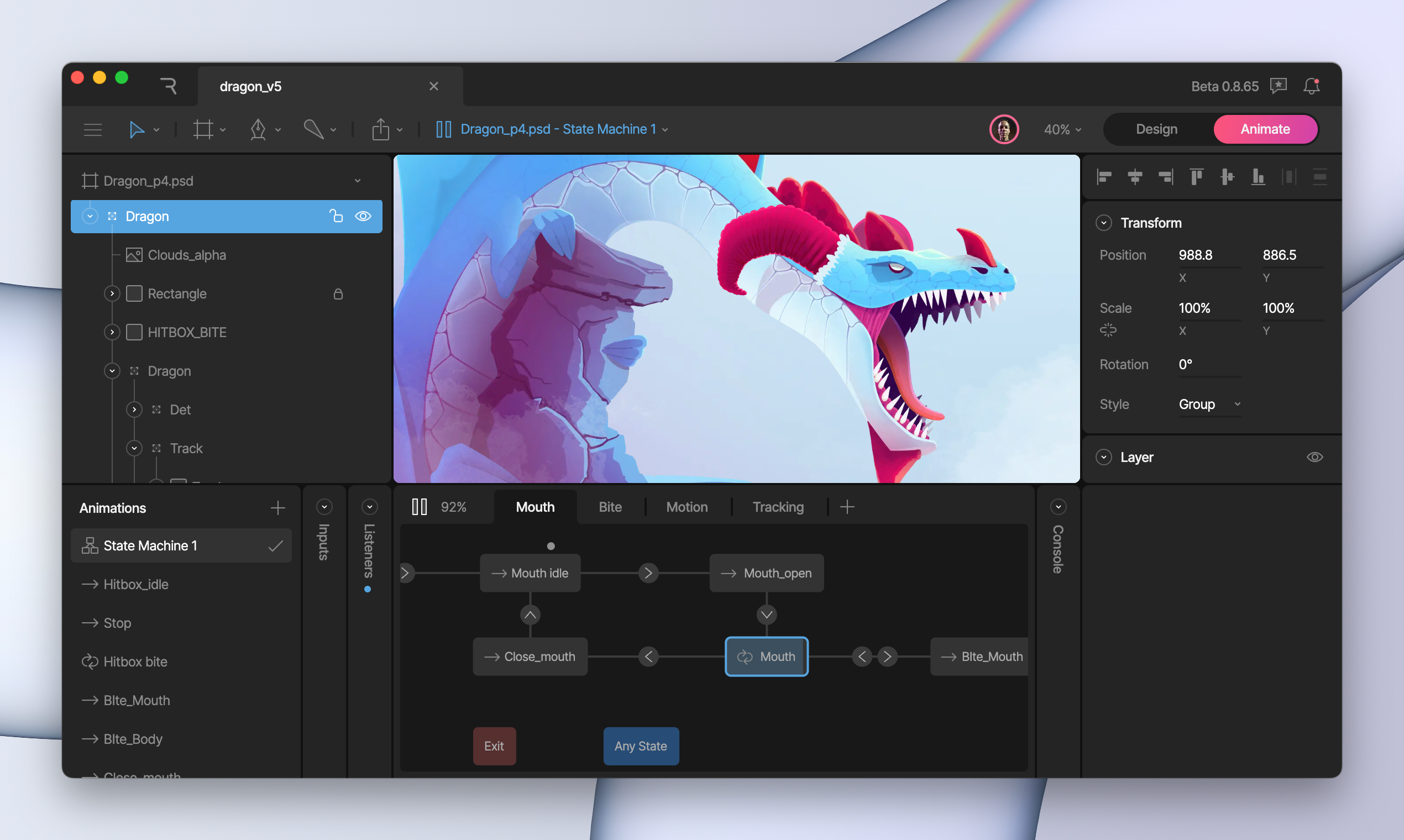The height and width of the screenshot is (840, 1404).
Task: Align top edges icon
Action: tap(1196, 177)
